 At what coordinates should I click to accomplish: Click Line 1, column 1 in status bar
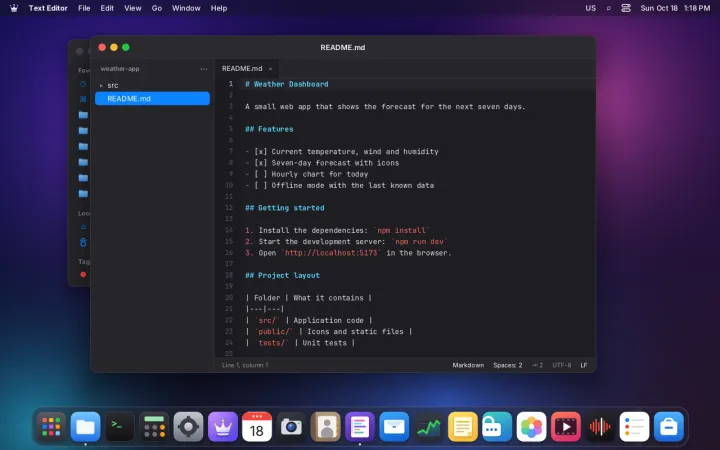point(245,365)
